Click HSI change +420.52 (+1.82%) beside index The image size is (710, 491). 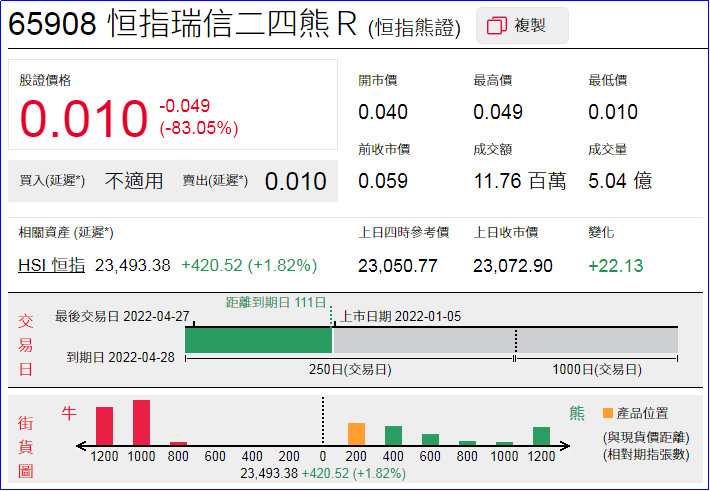249,265
